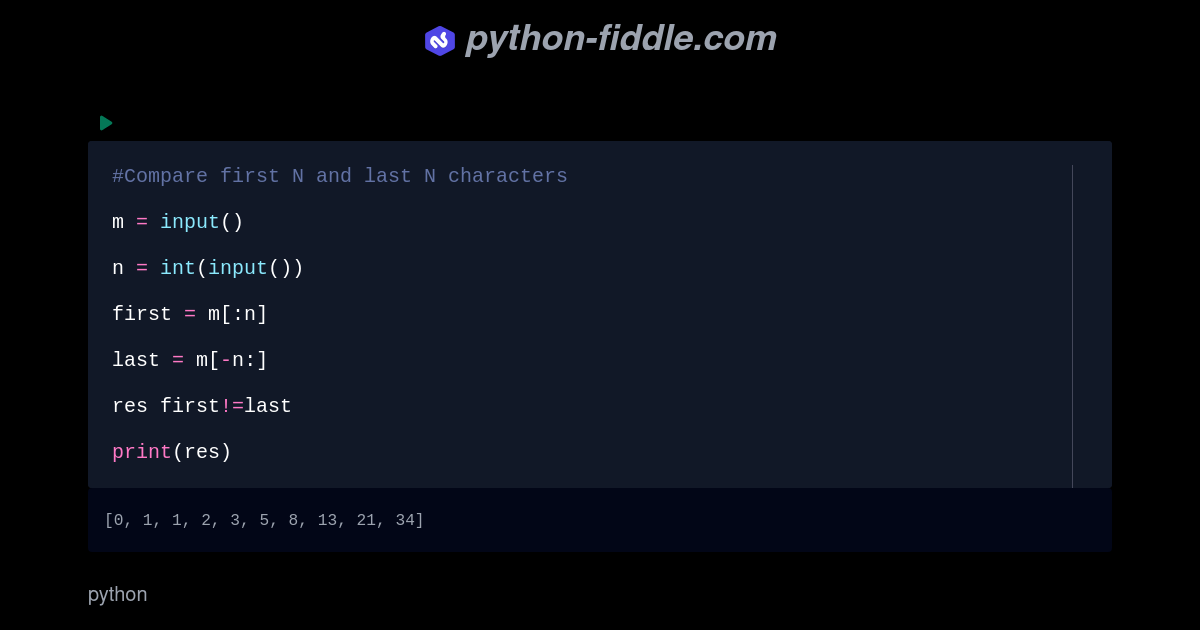Click the emblem inside the rounded logo square
1200x630 pixels.
[440, 40]
